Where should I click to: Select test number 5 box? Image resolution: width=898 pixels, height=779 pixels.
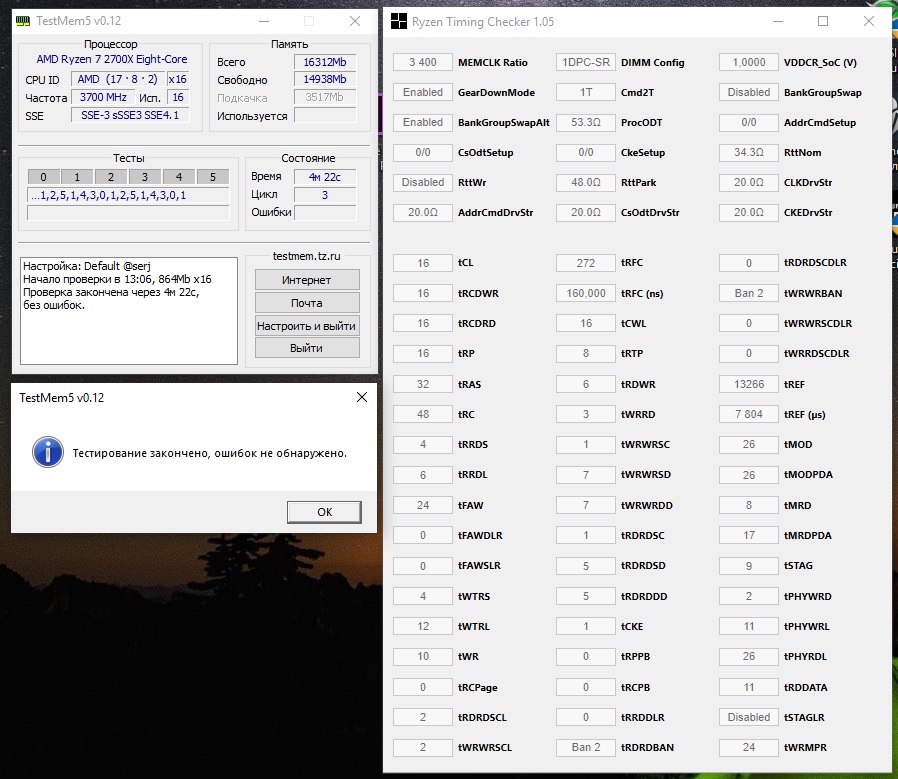pos(212,177)
